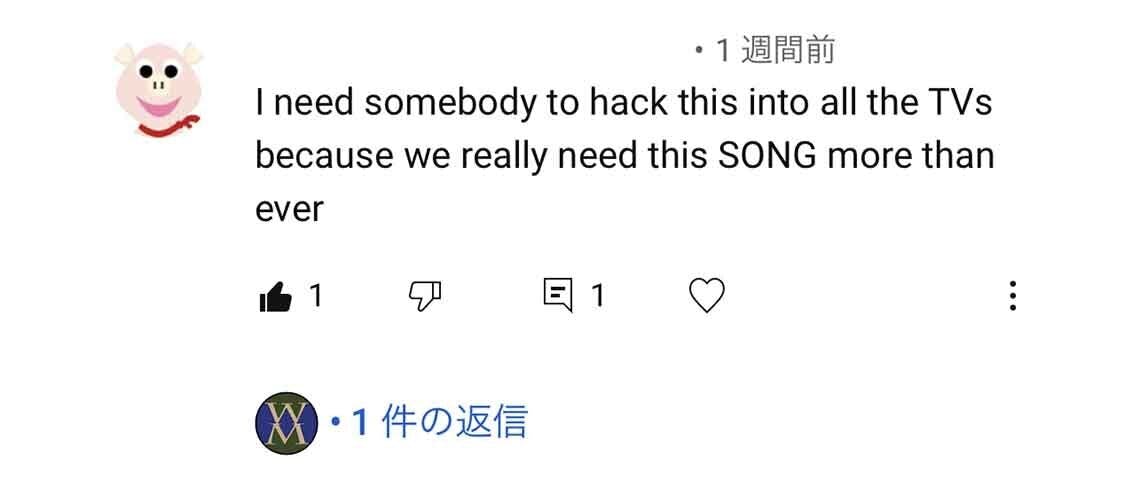Click the reply count number
Viewport: 1125px width, 481px height.
(x=597, y=295)
